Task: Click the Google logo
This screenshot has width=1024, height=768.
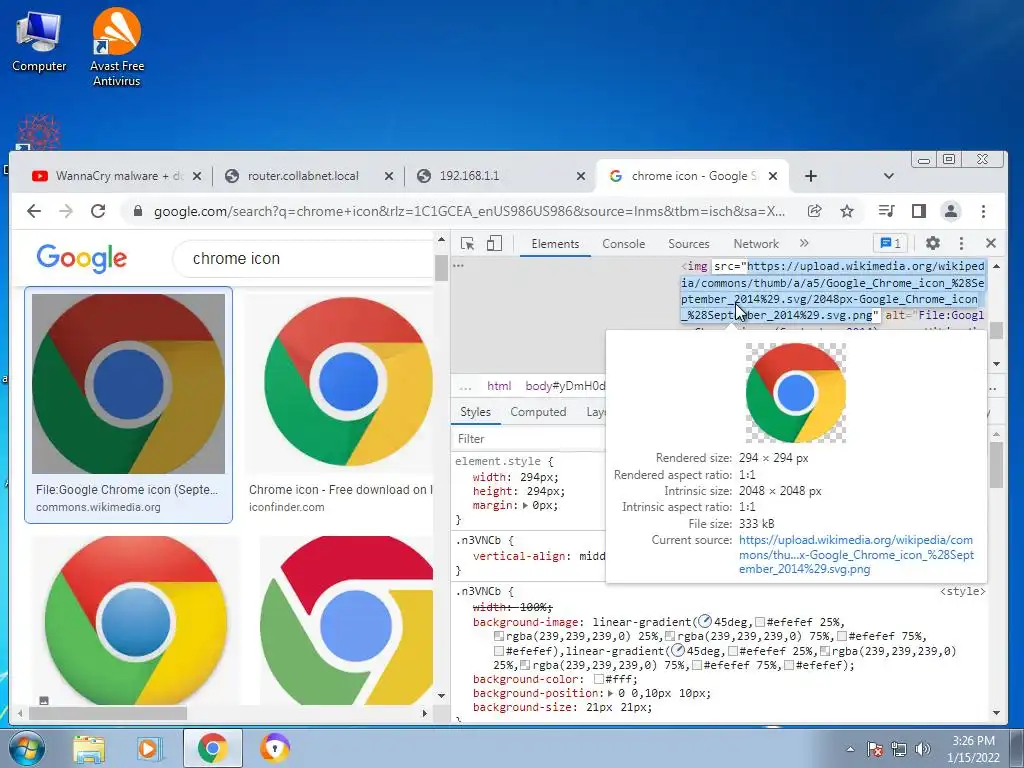Action: coord(82,259)
